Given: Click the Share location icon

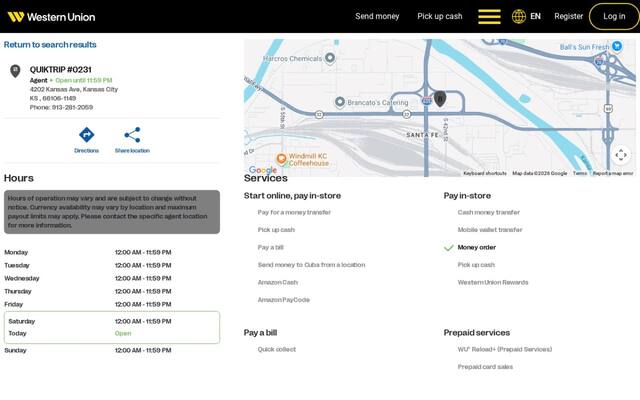Looking at the screenshot, I should pos(132,135).
